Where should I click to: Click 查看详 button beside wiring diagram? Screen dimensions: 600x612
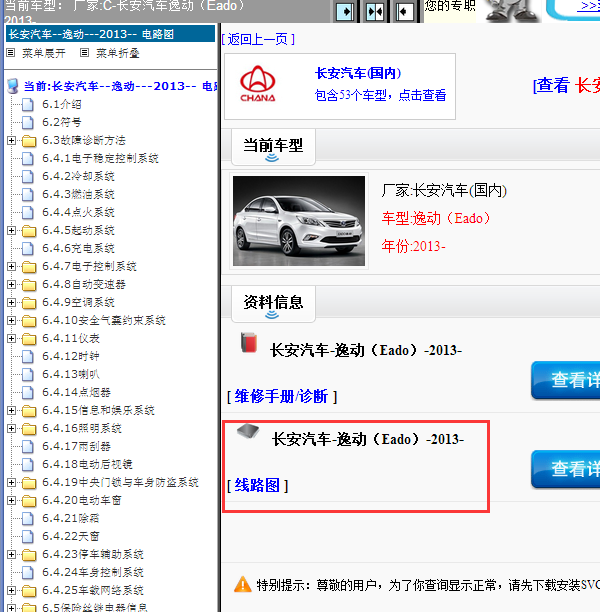pyautogui.click(x=566, y=469)
